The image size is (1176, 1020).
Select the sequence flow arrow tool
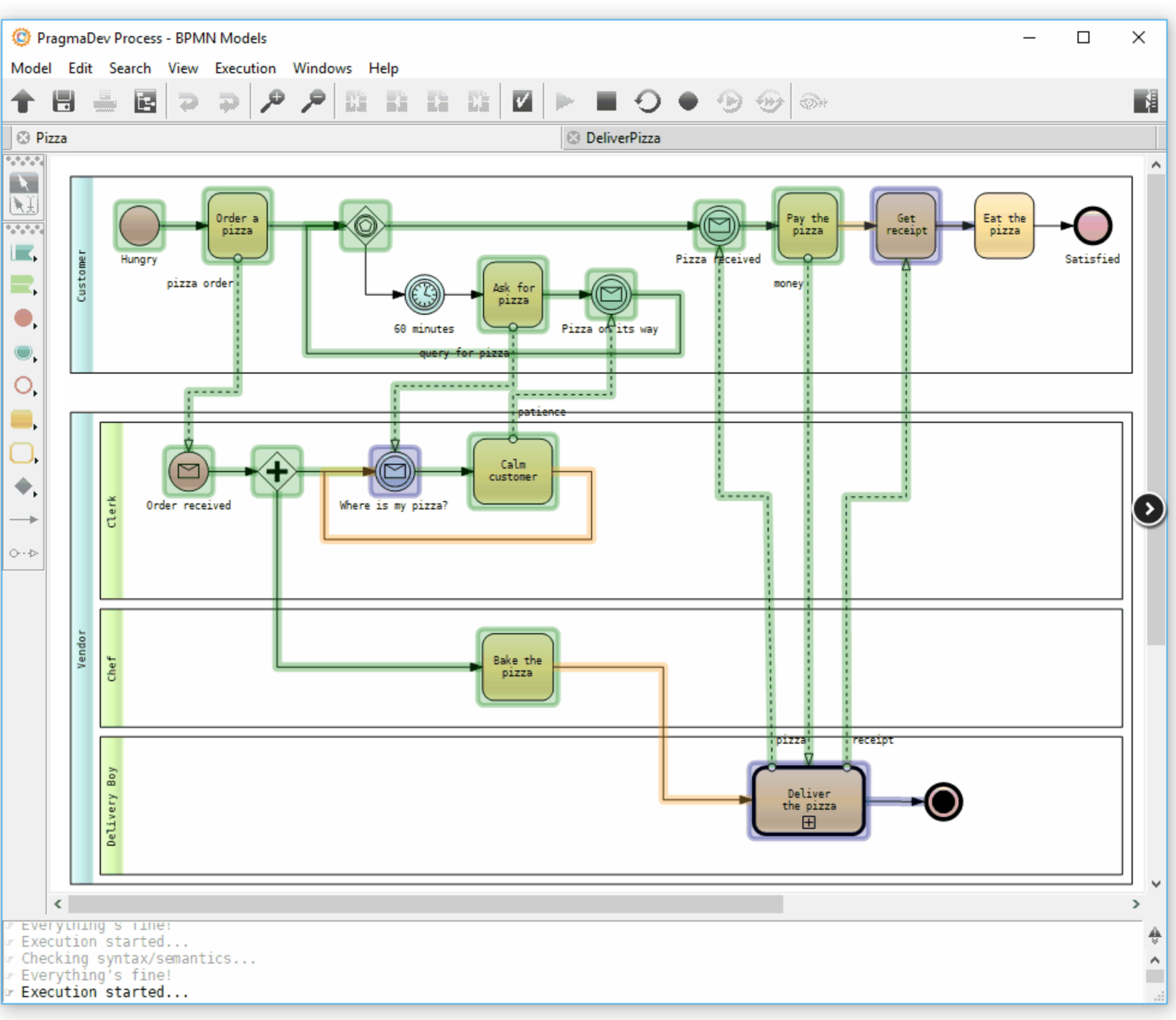click(24, 520)
